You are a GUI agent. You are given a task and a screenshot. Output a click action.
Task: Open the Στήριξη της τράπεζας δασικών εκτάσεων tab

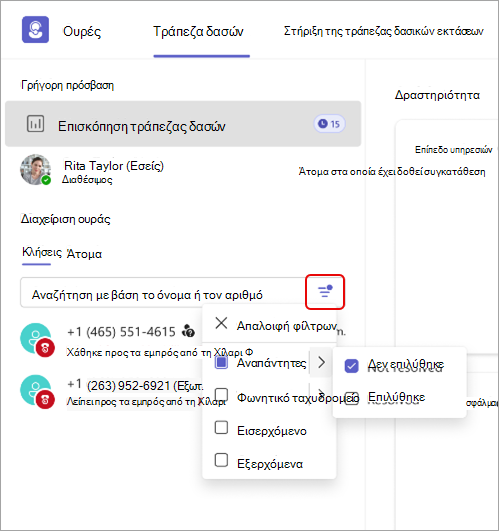[x=384, y=31]
